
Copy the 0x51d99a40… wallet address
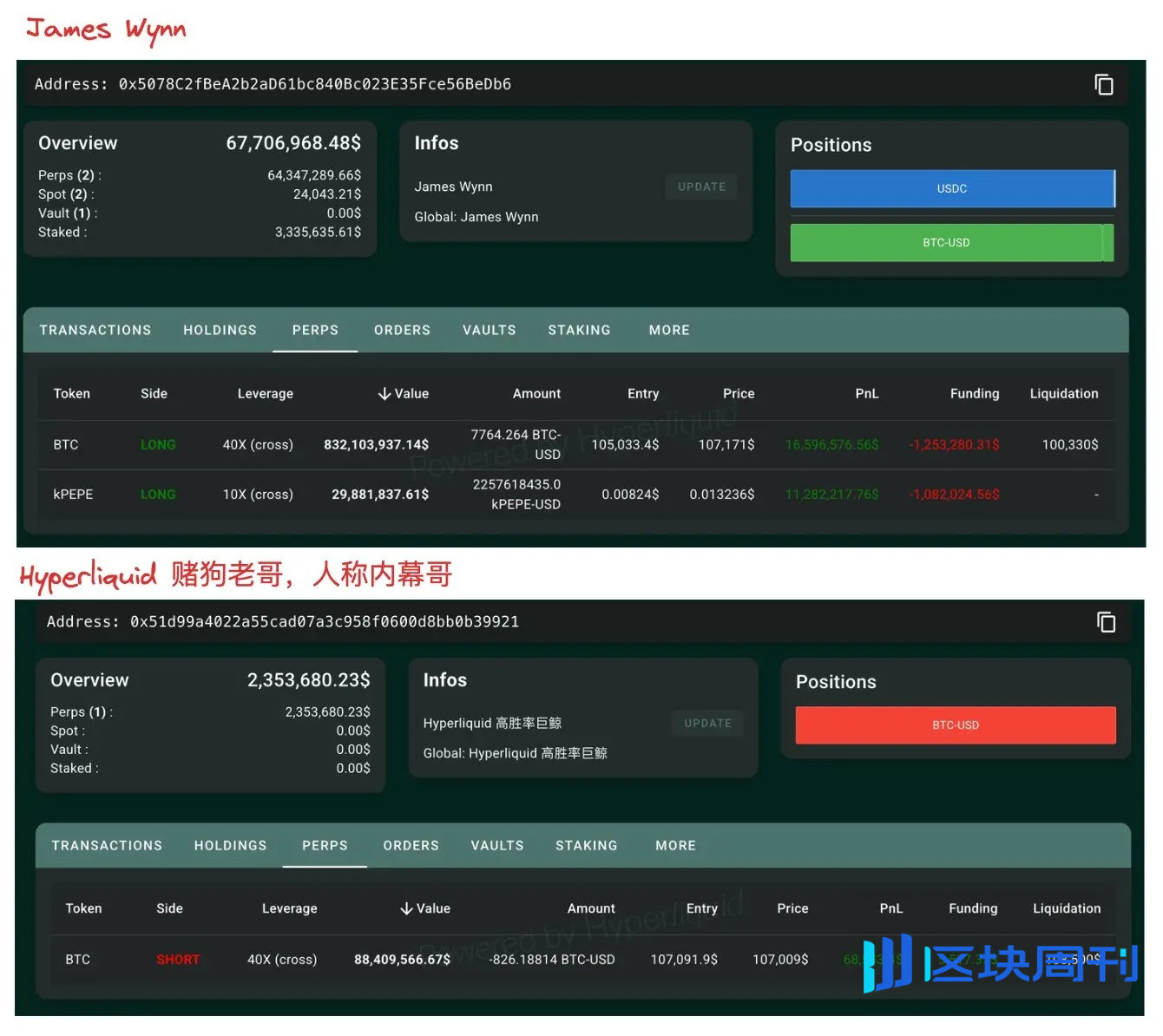(1106, 622)
